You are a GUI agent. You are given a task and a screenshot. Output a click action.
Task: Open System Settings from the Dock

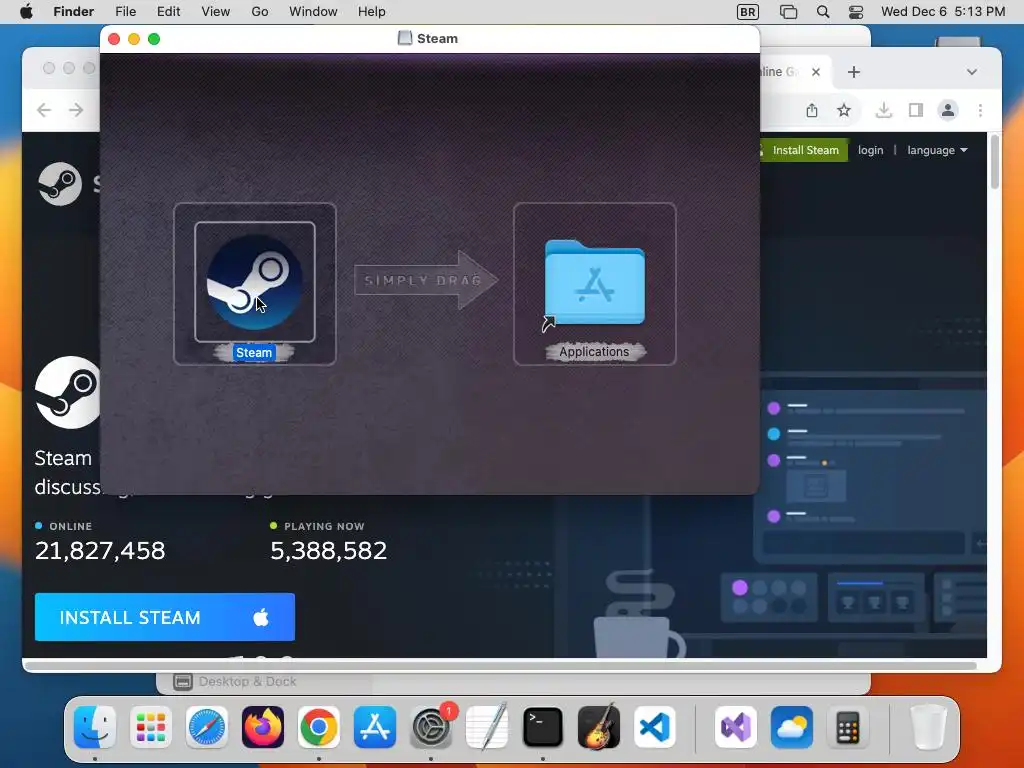point(431,727)
